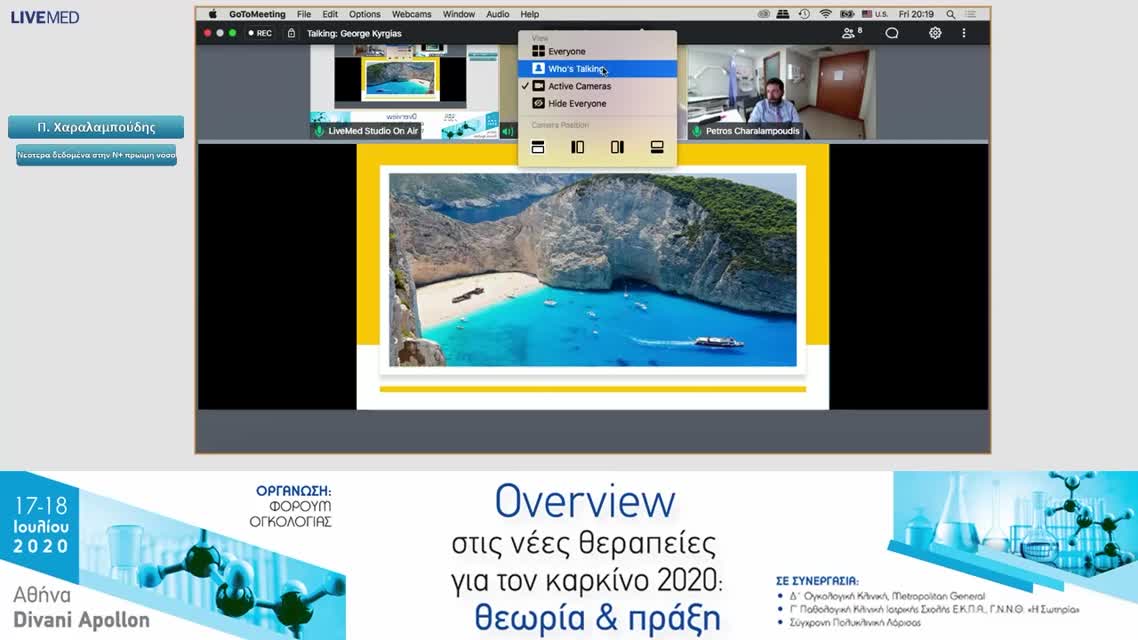Viewport: 1138px width, 640px height.
Task: Open the Webcams menu
Action: coord(412,14)
